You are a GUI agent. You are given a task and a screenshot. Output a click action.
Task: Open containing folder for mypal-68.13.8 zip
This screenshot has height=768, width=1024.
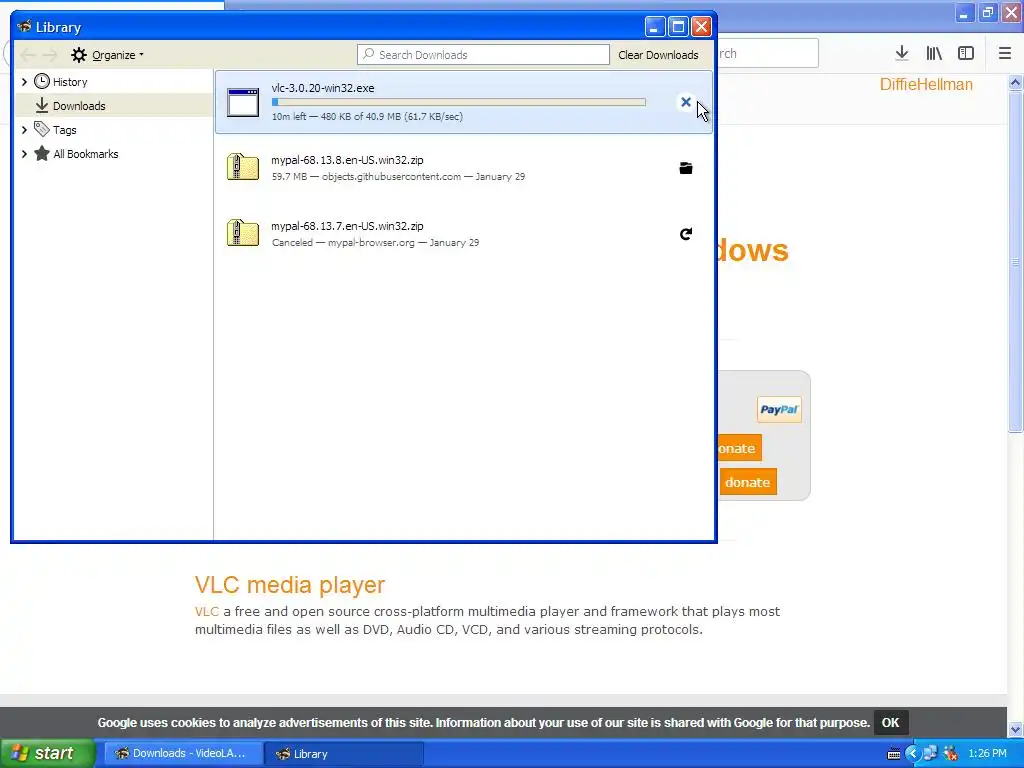click(686, 168)
